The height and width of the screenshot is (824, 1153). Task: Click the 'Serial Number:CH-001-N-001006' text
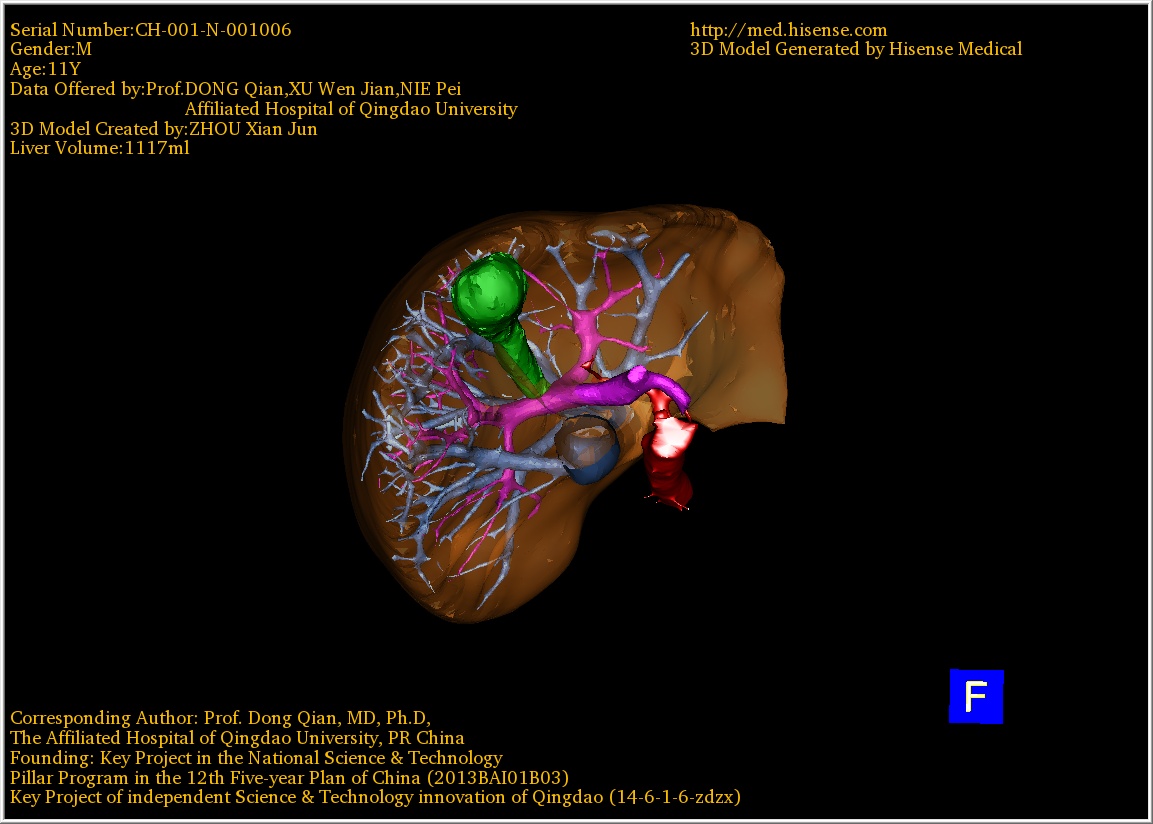pos(151,30)
